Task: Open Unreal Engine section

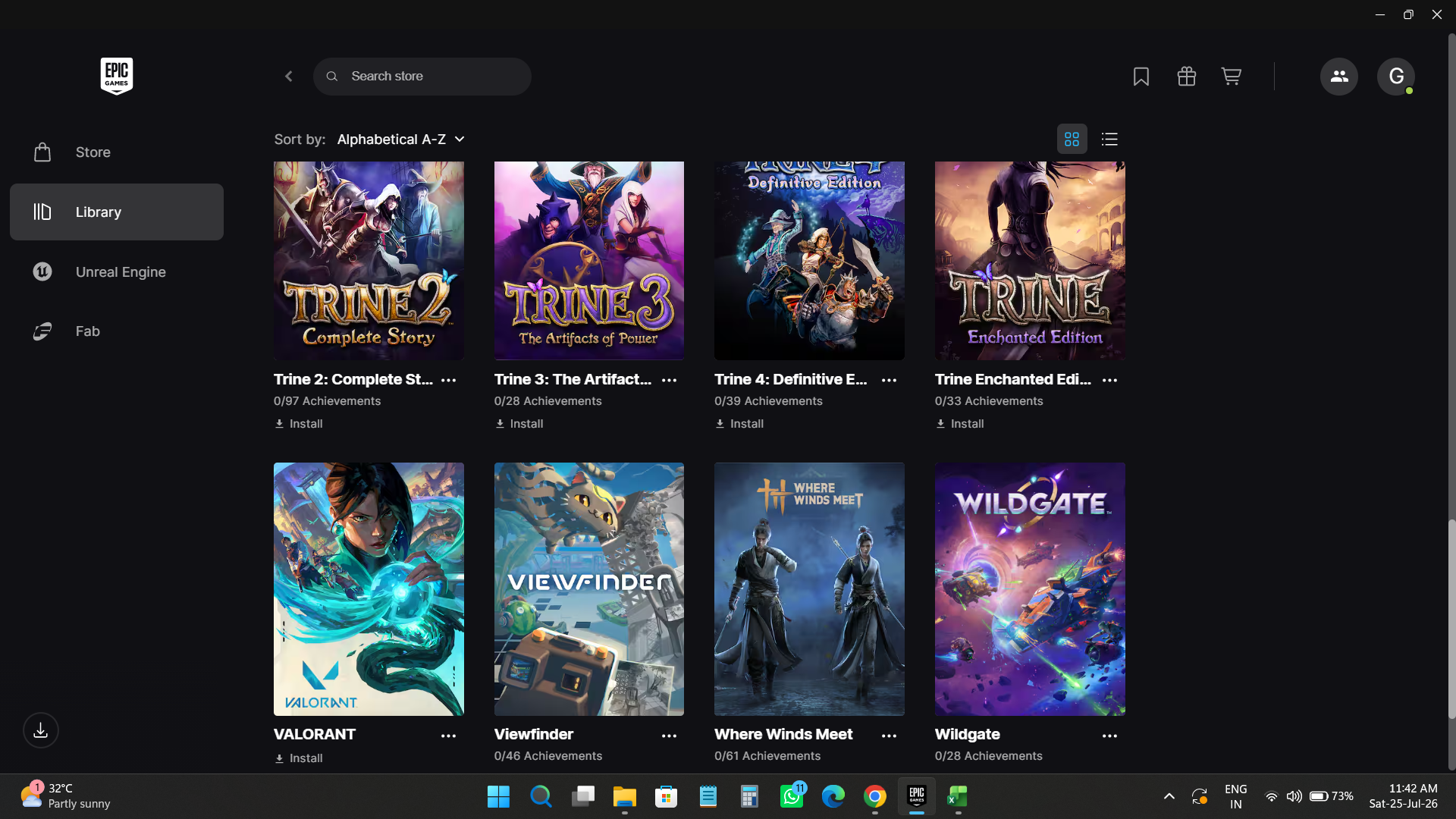Action: coord(117,271)
